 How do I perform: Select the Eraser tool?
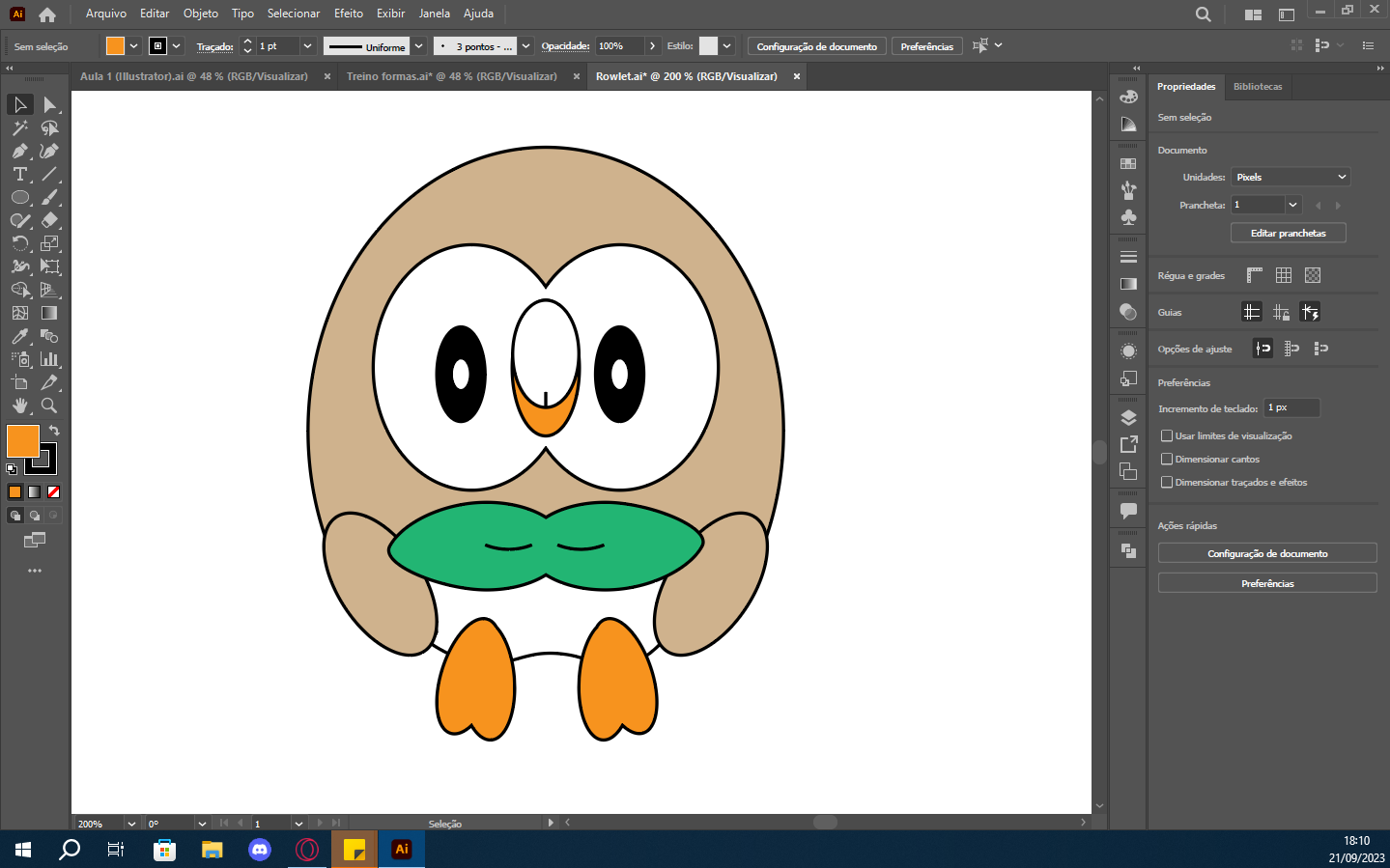[x=49, y=220]
